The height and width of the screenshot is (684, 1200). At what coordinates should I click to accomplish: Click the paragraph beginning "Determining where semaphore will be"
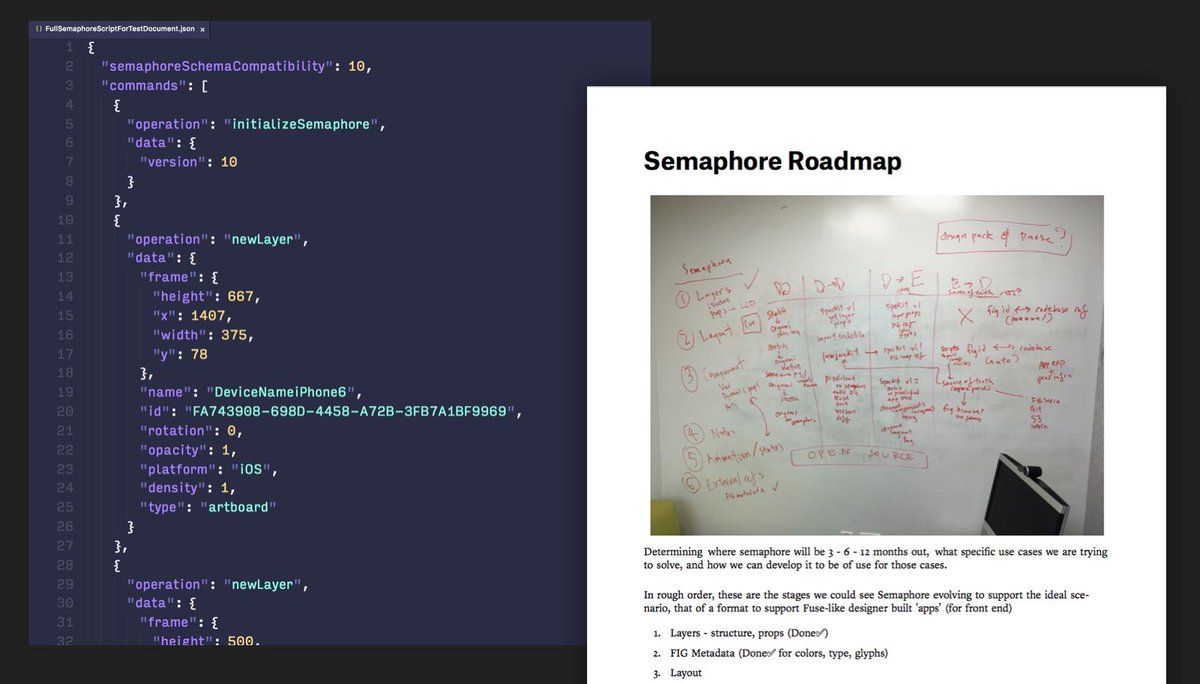(x=875, y=558)
